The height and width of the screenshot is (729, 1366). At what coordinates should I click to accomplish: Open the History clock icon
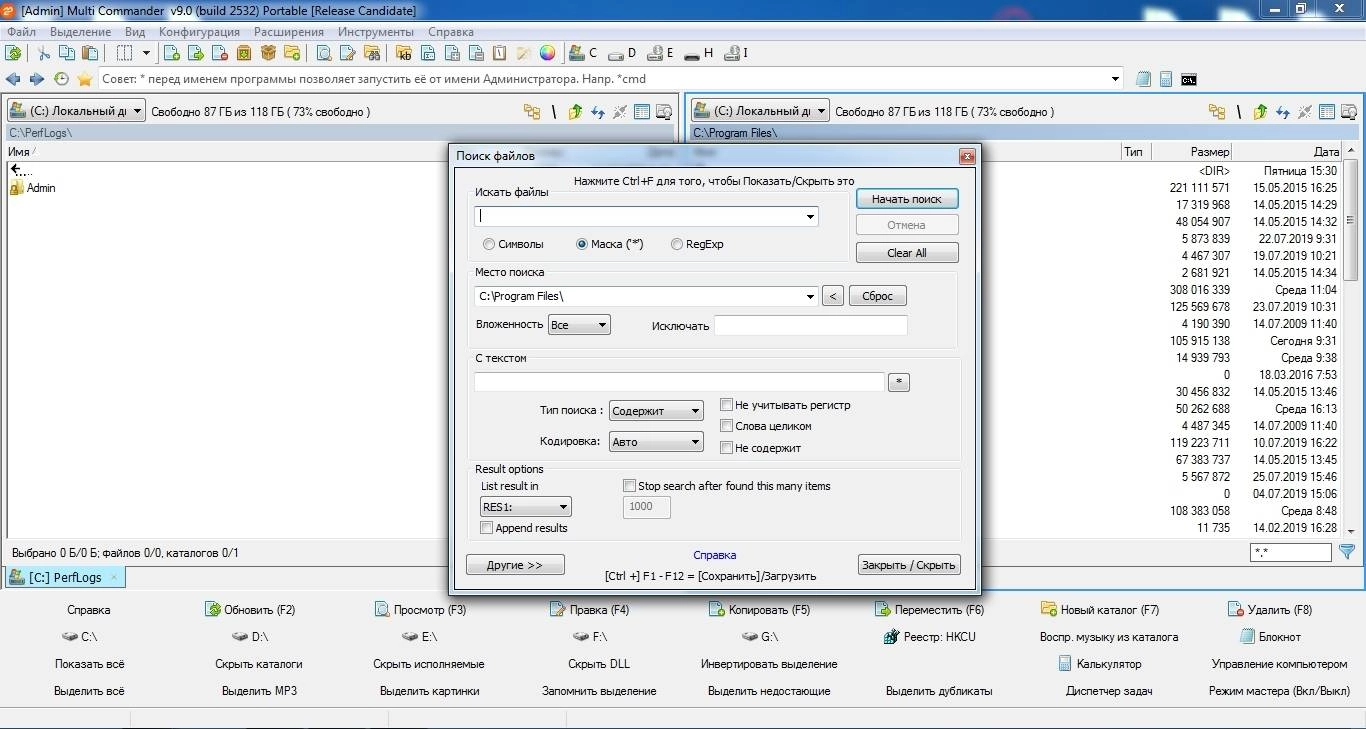[x=61, y=79]
